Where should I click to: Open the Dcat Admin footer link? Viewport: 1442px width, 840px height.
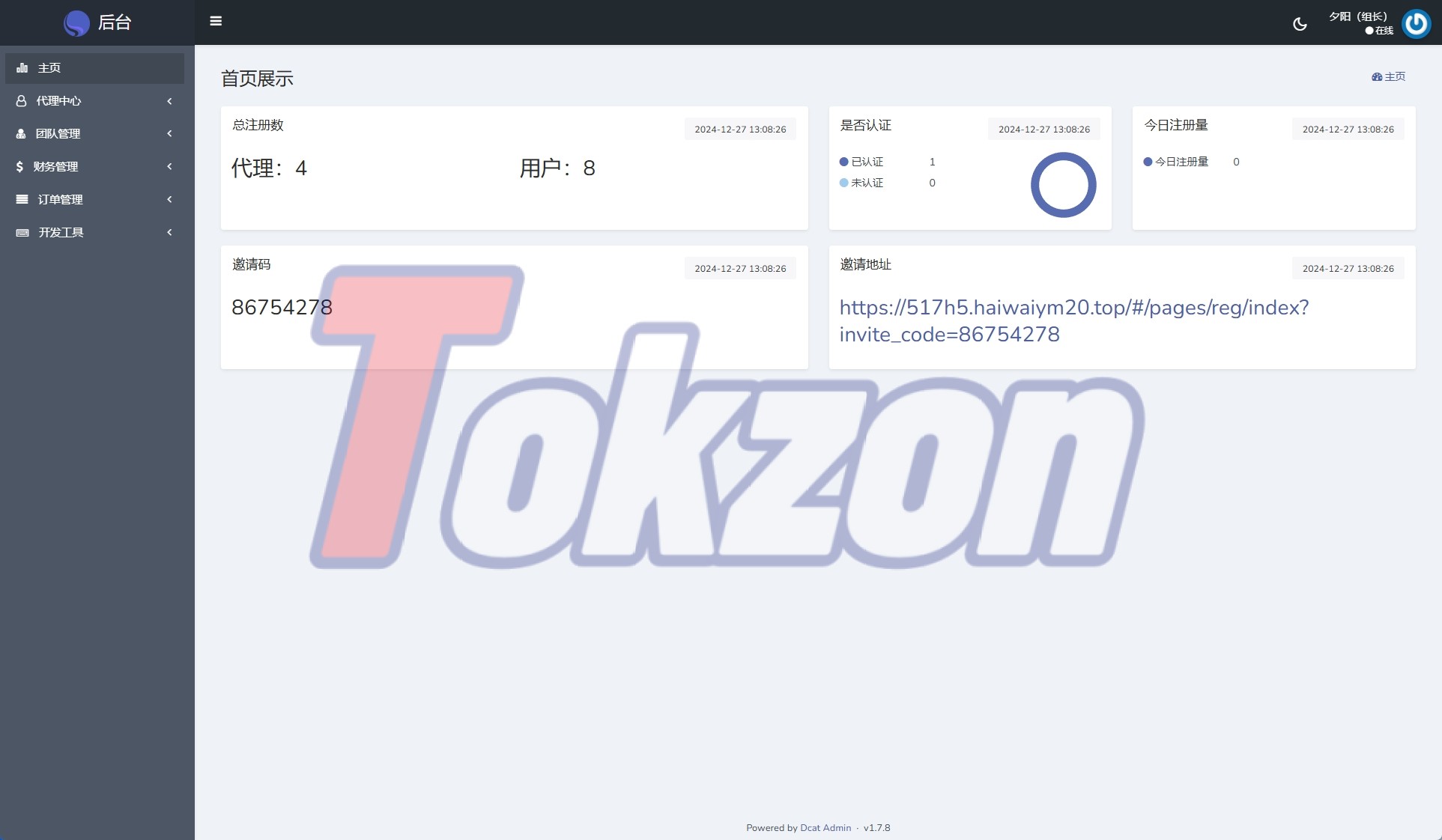(x=825, y=828)
